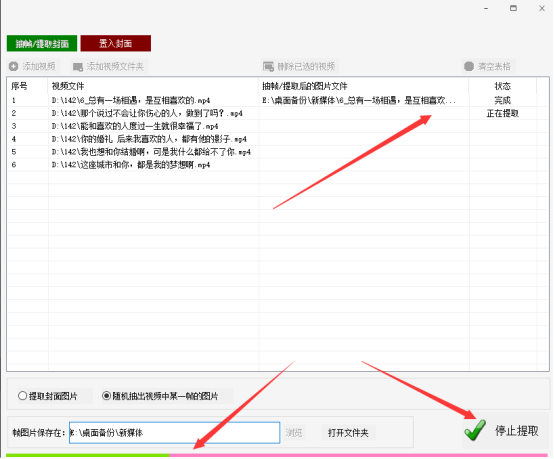554x459 pixels.
Task: Maximize the application window
Action: pyautogui.click(x=513, y=8)
